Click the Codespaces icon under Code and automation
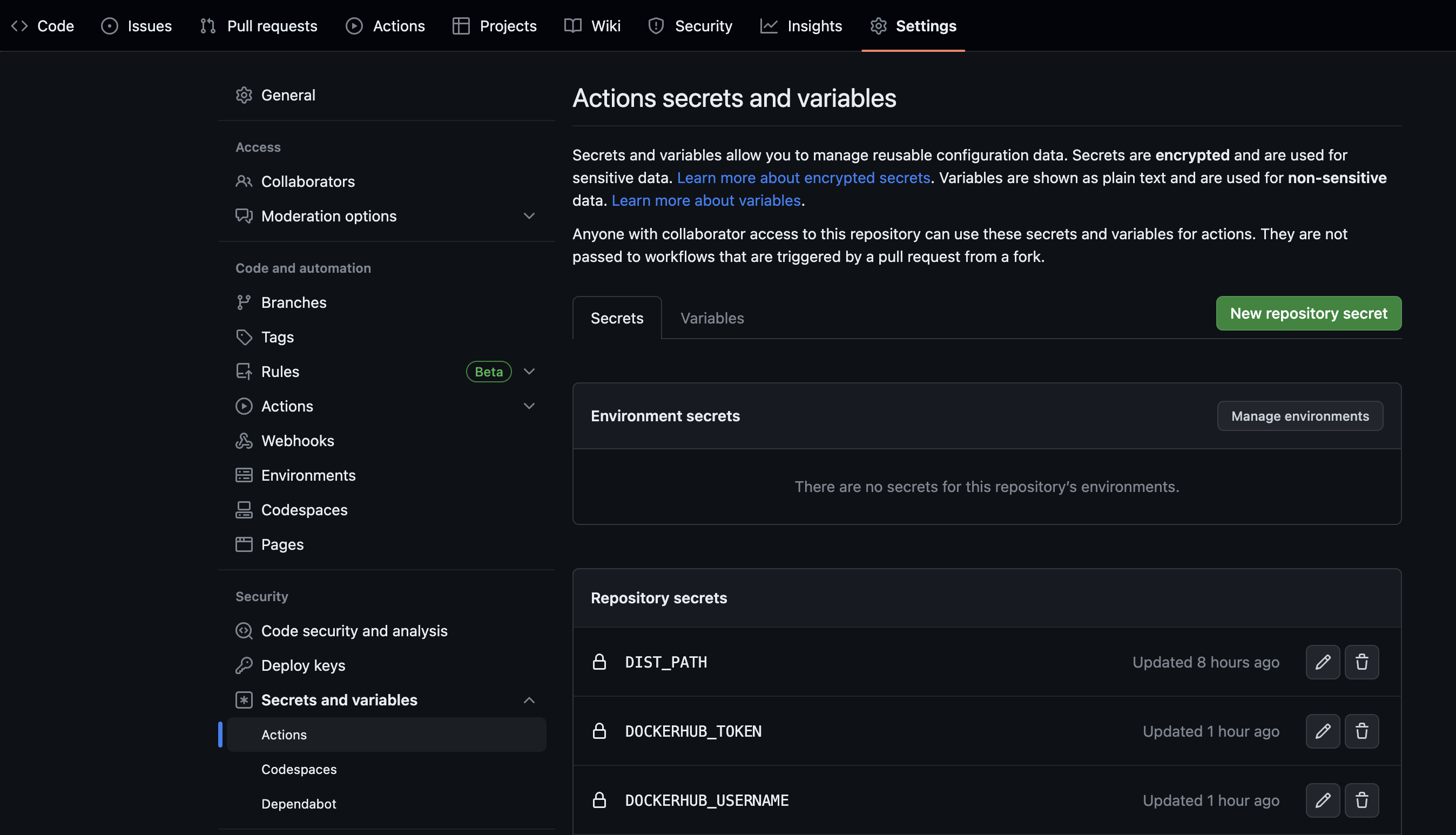This screenshot has width=1456, height=835. tap(244, 510)
